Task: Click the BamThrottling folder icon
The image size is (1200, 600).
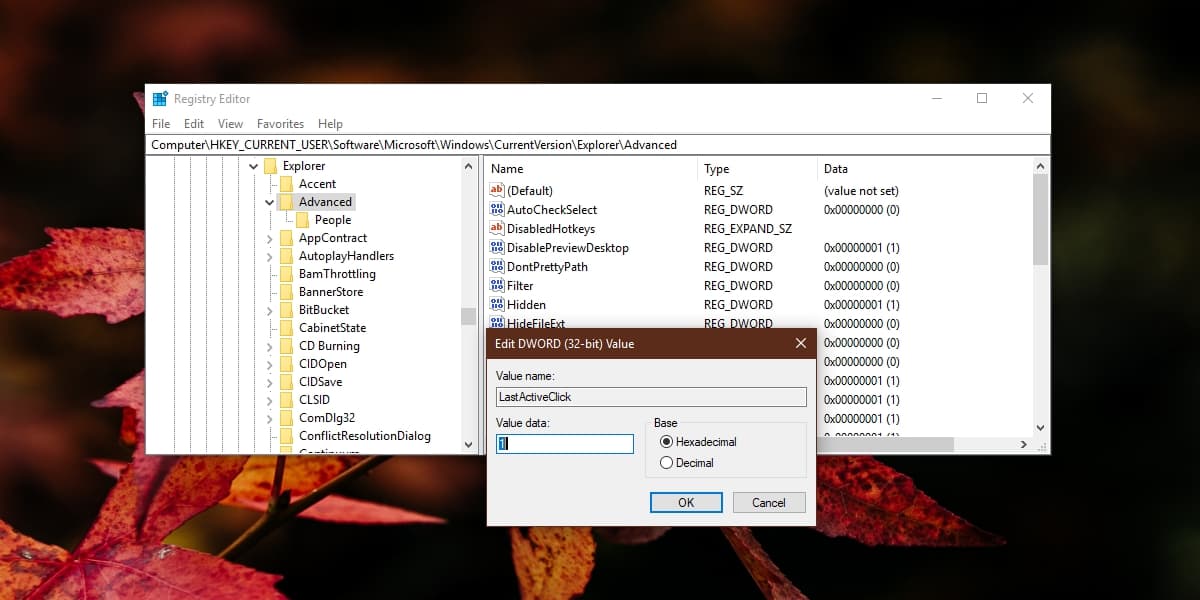Action: (286, 274)
